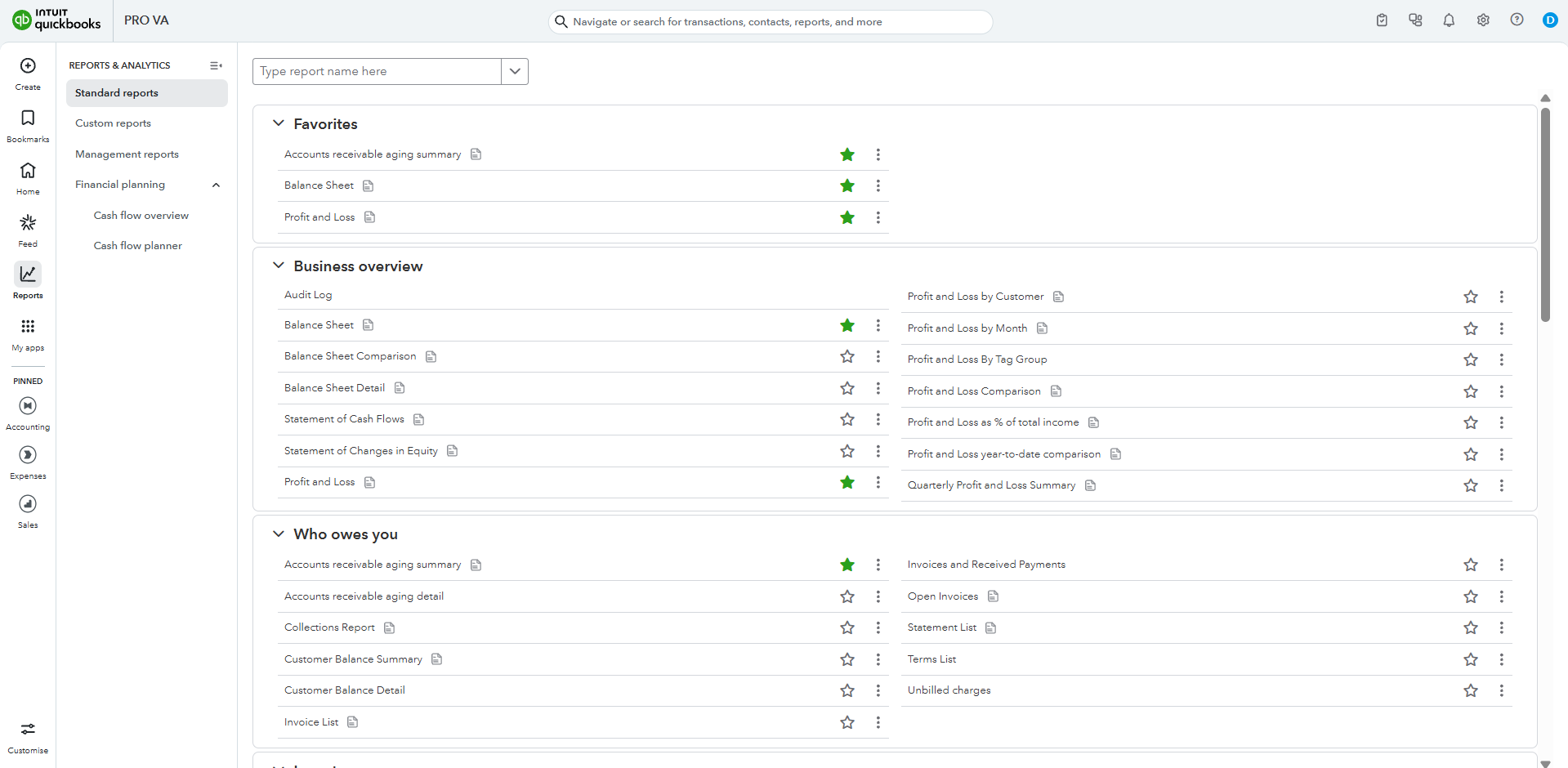Open My apps grid icon

28,327
